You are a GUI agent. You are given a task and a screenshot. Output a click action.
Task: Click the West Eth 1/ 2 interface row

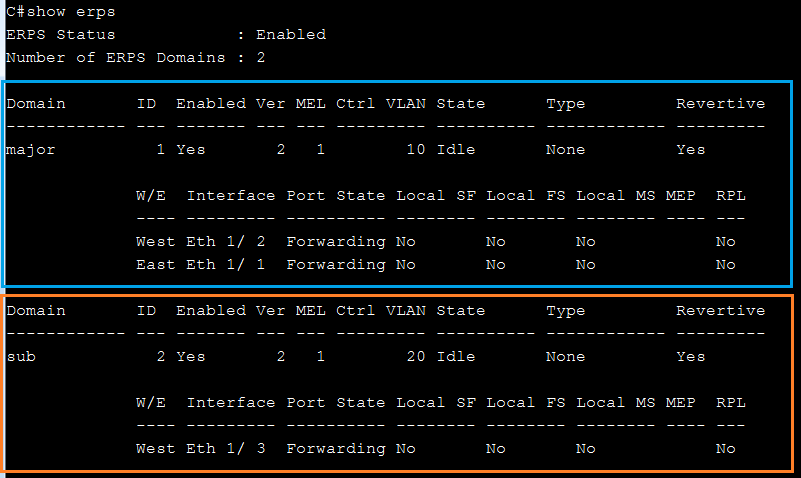436,242
